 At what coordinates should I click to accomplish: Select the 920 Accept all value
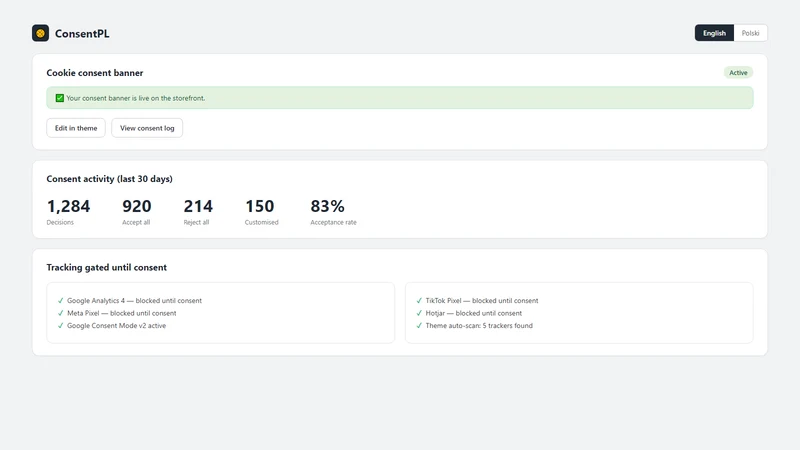[137, 206]
